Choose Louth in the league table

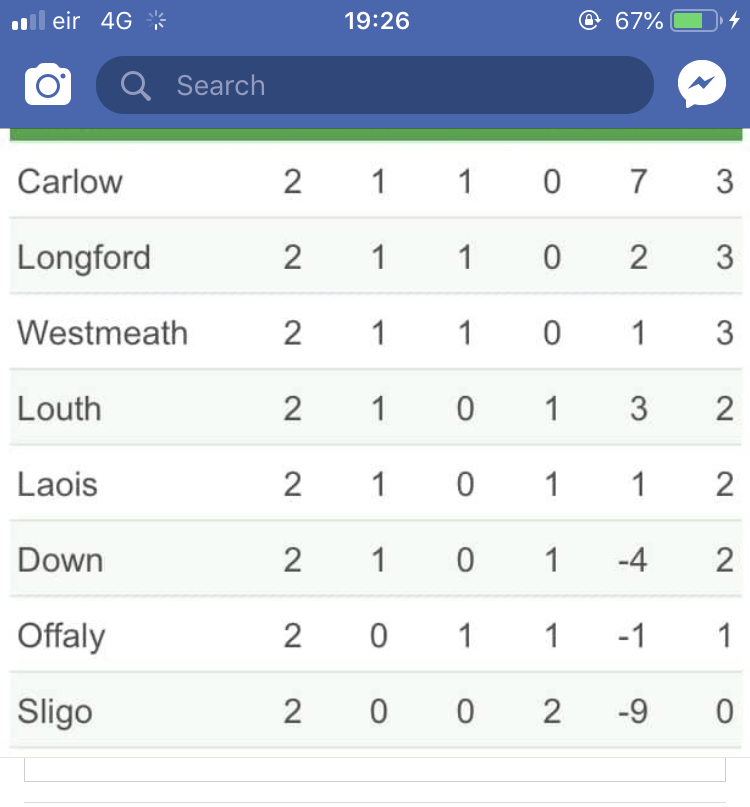pyautogui.click(x=59, y=409)
